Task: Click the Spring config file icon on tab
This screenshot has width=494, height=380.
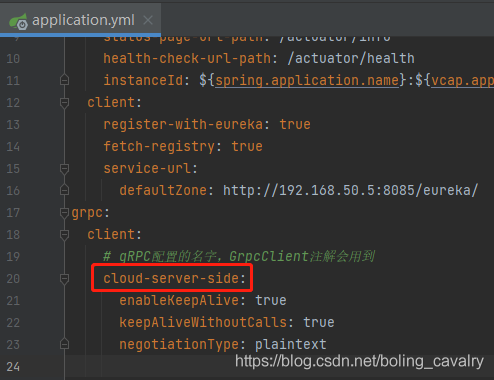Action: tap(18, 21)
